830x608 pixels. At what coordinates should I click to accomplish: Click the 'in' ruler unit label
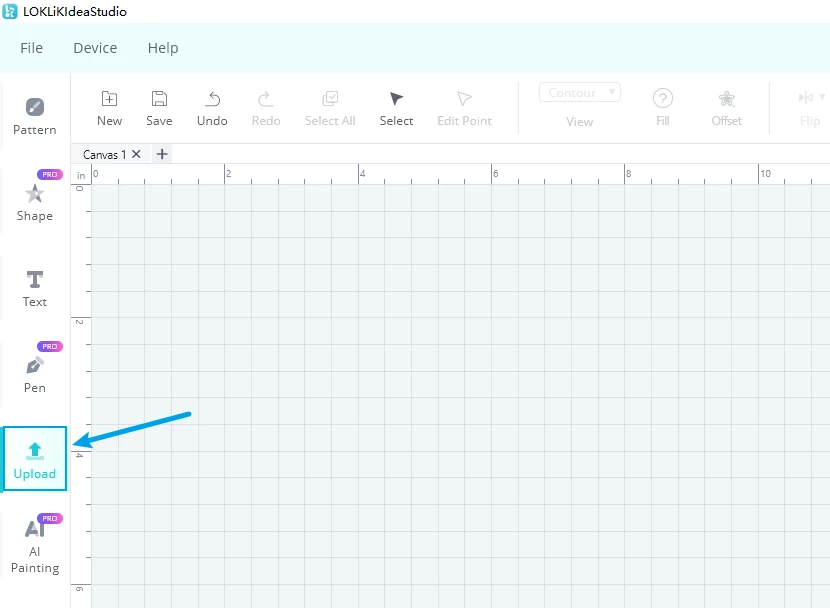pyautogui.click(x=80, y=175)
